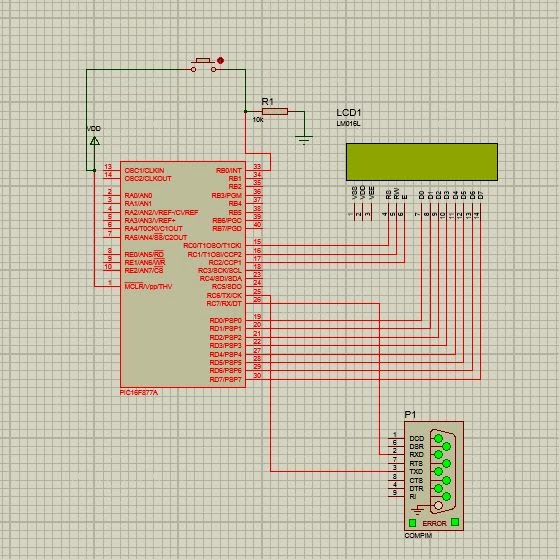Click the left green square beside ERROR

coord(412,523)
